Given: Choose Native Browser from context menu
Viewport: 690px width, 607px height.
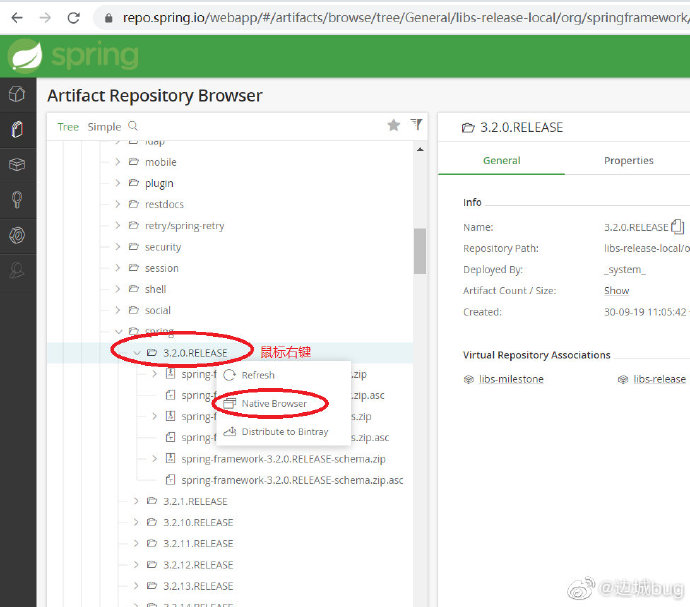Looking at the screenshot, I should [274, 404].
